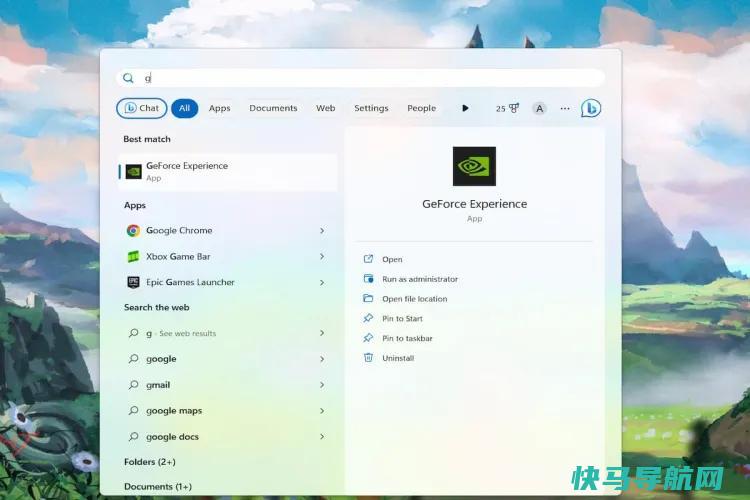Switch to the Web filter tab

coord(326,108)
